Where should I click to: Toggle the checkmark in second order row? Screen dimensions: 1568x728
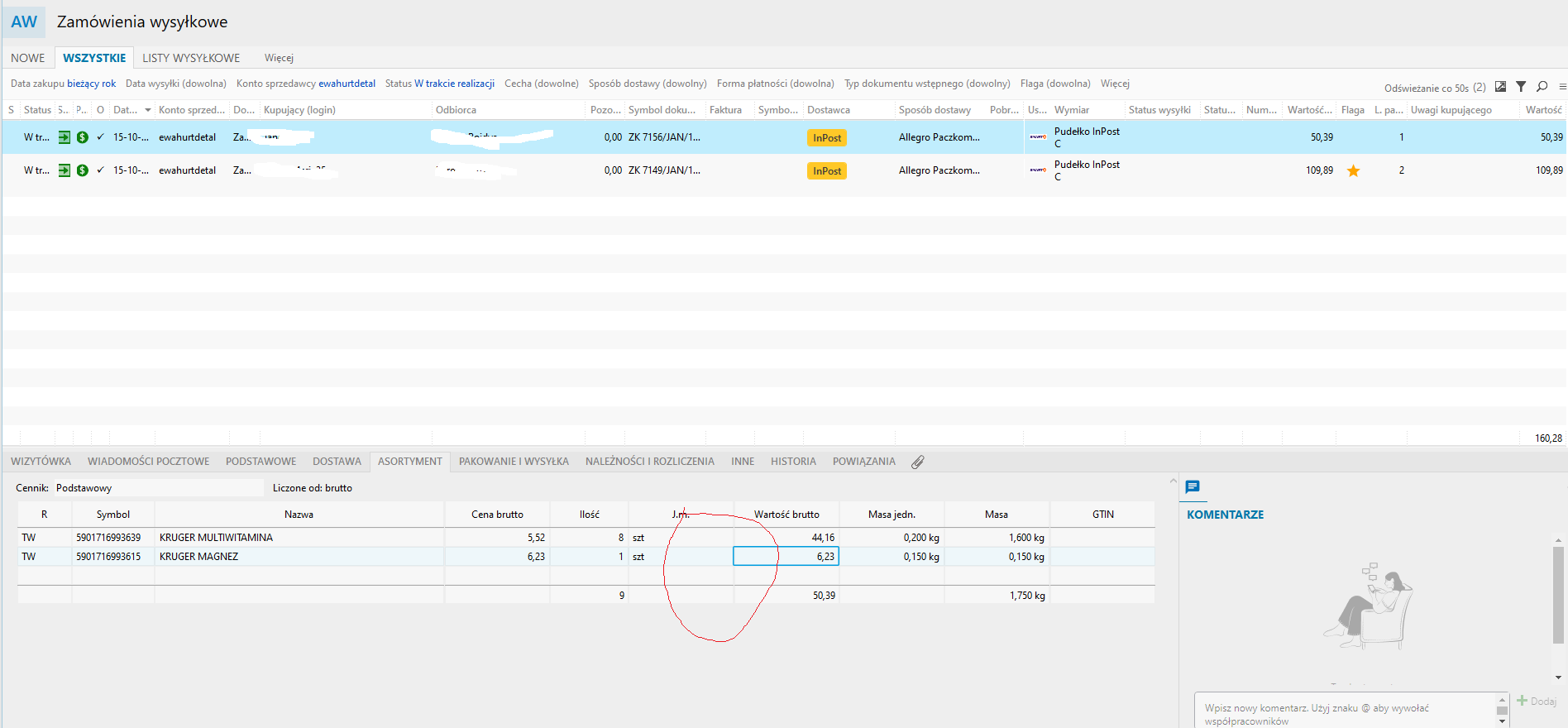pos(100,170)
